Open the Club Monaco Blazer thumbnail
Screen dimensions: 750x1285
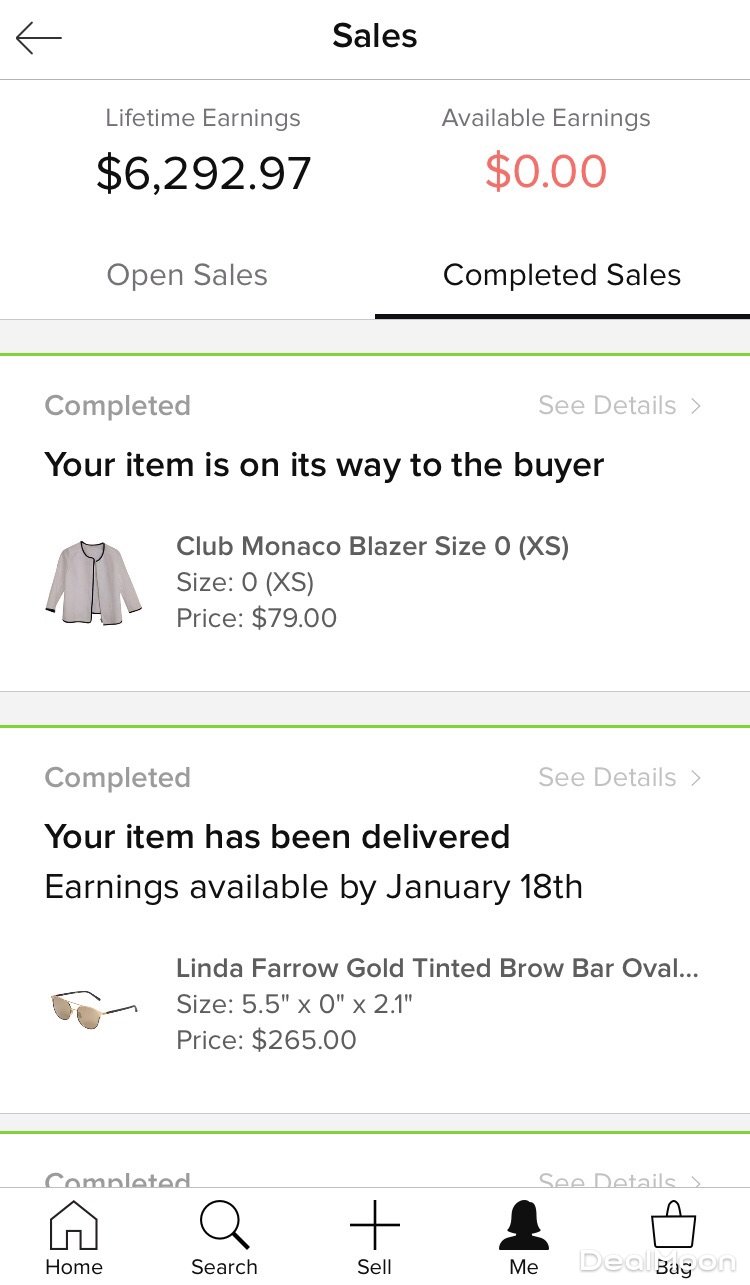tap(93, 582)
